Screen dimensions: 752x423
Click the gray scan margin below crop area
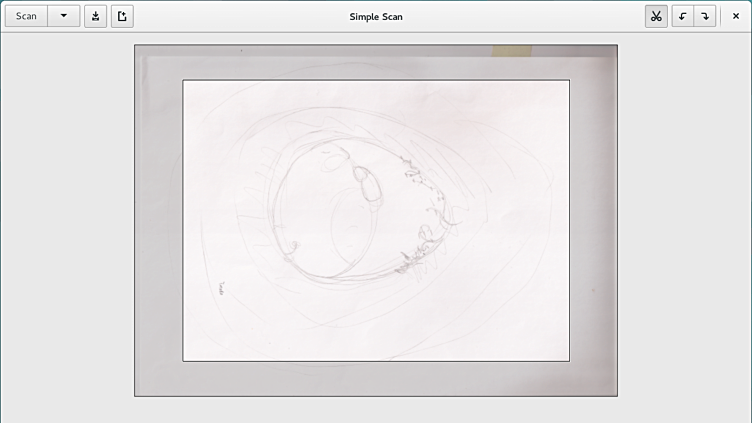(376, 379)
